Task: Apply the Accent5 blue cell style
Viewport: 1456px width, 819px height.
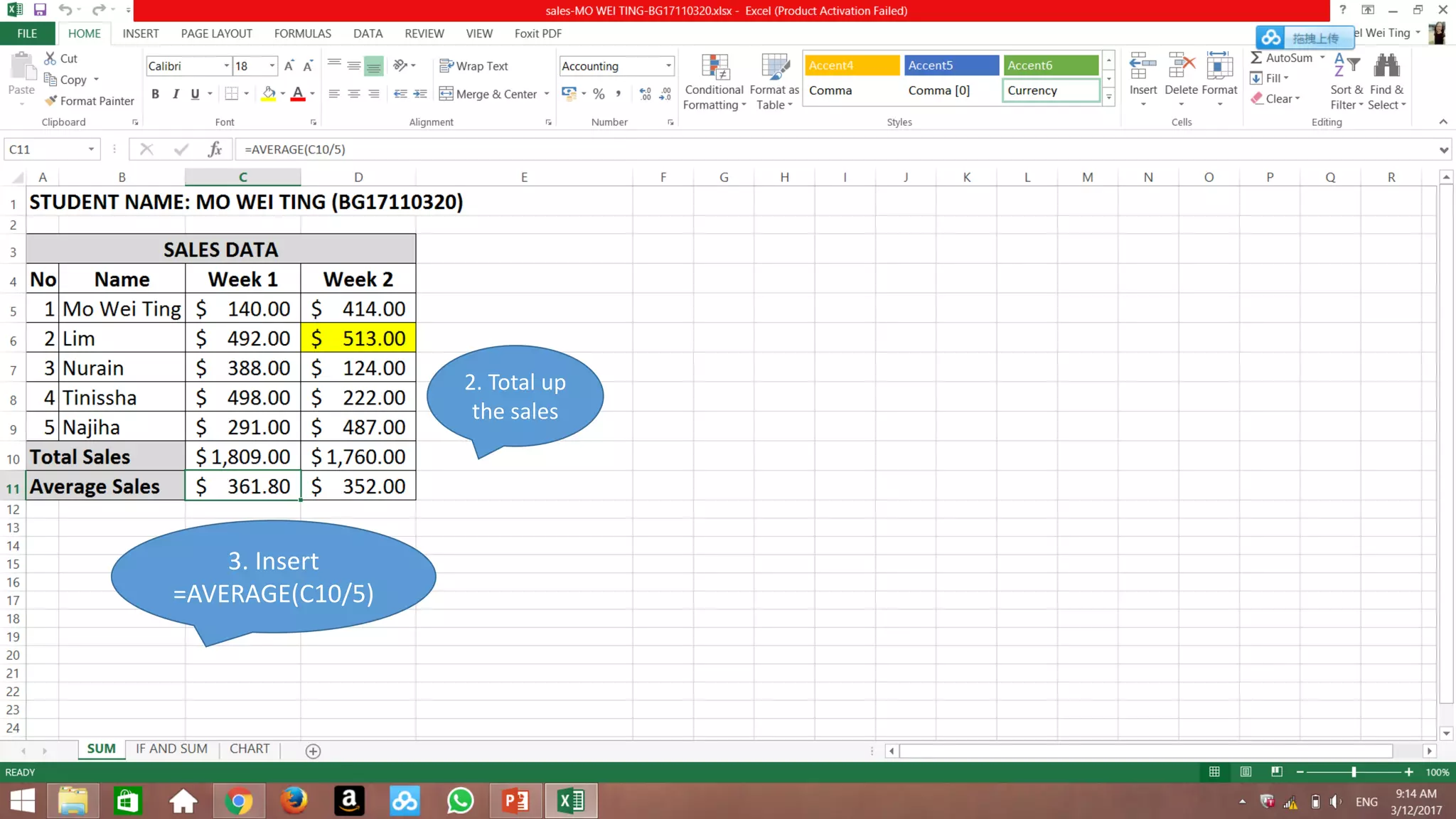Action: [951, 65]
